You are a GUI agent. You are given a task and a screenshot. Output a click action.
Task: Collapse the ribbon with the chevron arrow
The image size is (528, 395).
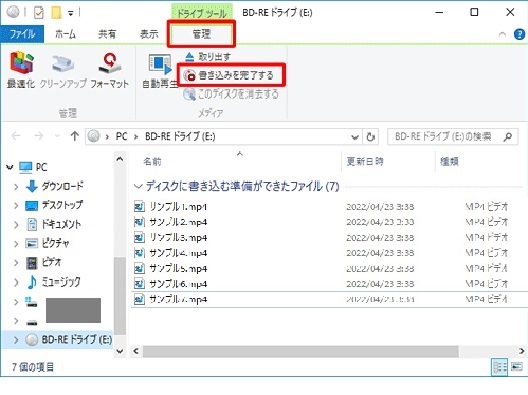click(x=502, y=34)
